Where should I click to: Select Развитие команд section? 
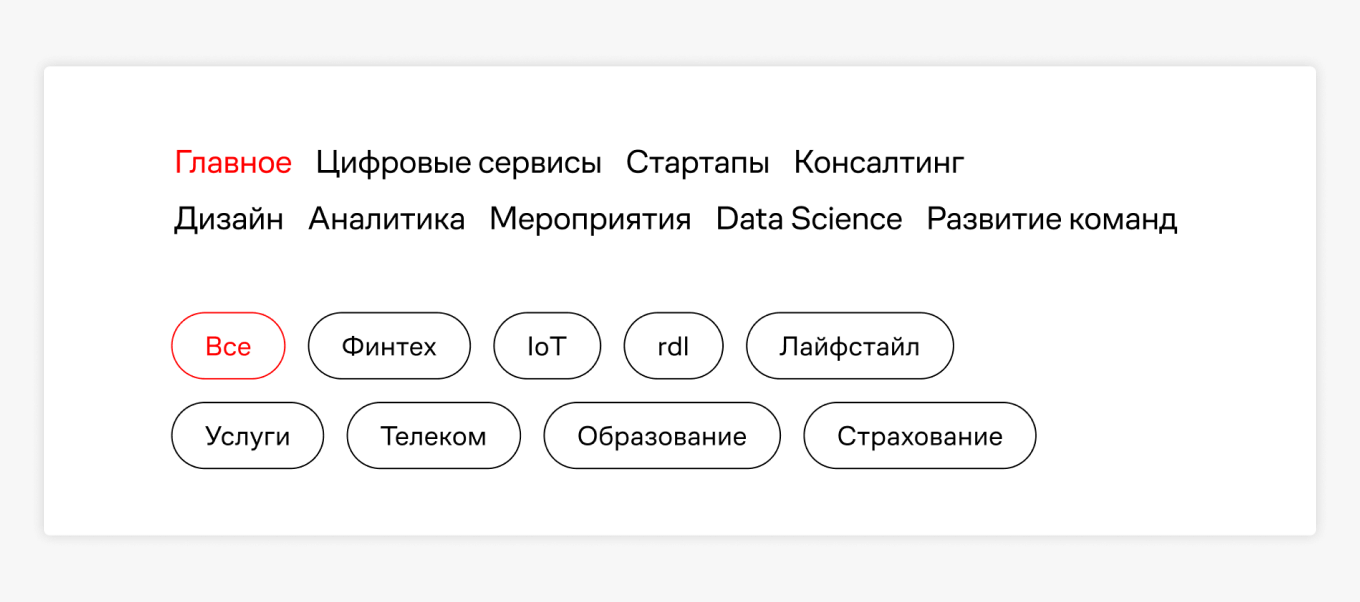pos(1050,219)
